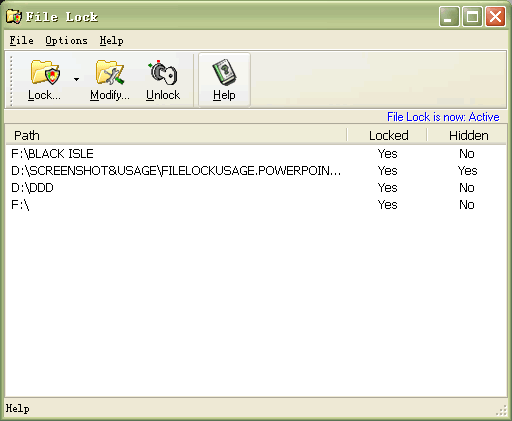The width and height of the screenshot is (512, 421).
Task: Click the window resize grip corner
Action: [x=501, y=410]
